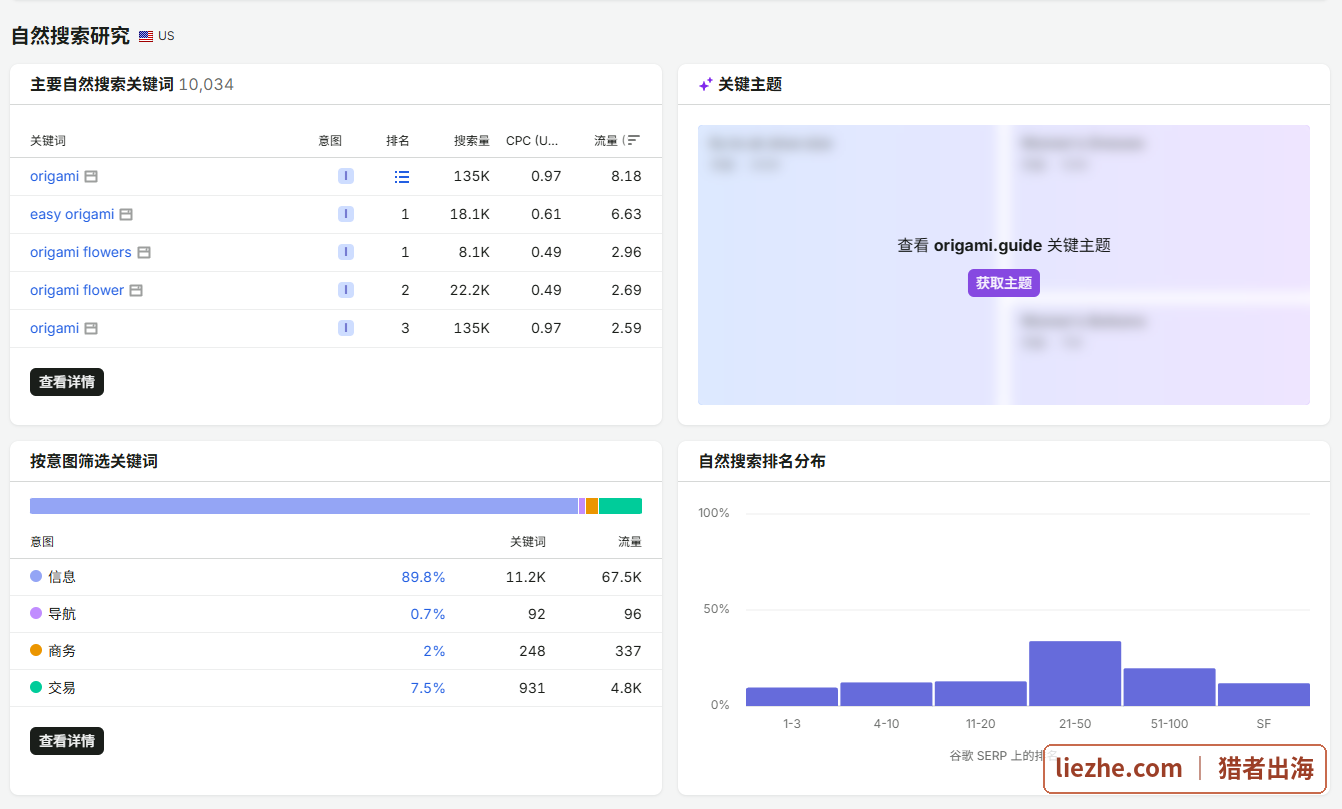The height and width of the screenshot is (809, 1342).
Task: Click intent badge in rank 3 origami row
Action: 346,328
